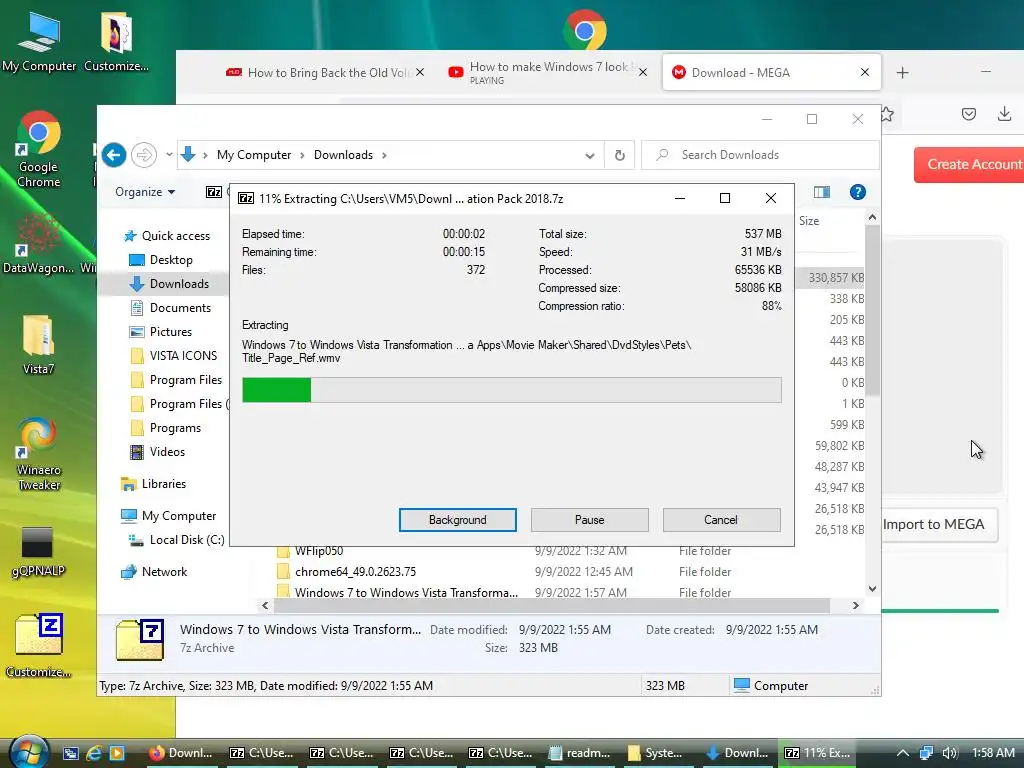Expand the address bar history dropdown
1024x768 pixels.
pyautogui.click(x=590, y=155)
